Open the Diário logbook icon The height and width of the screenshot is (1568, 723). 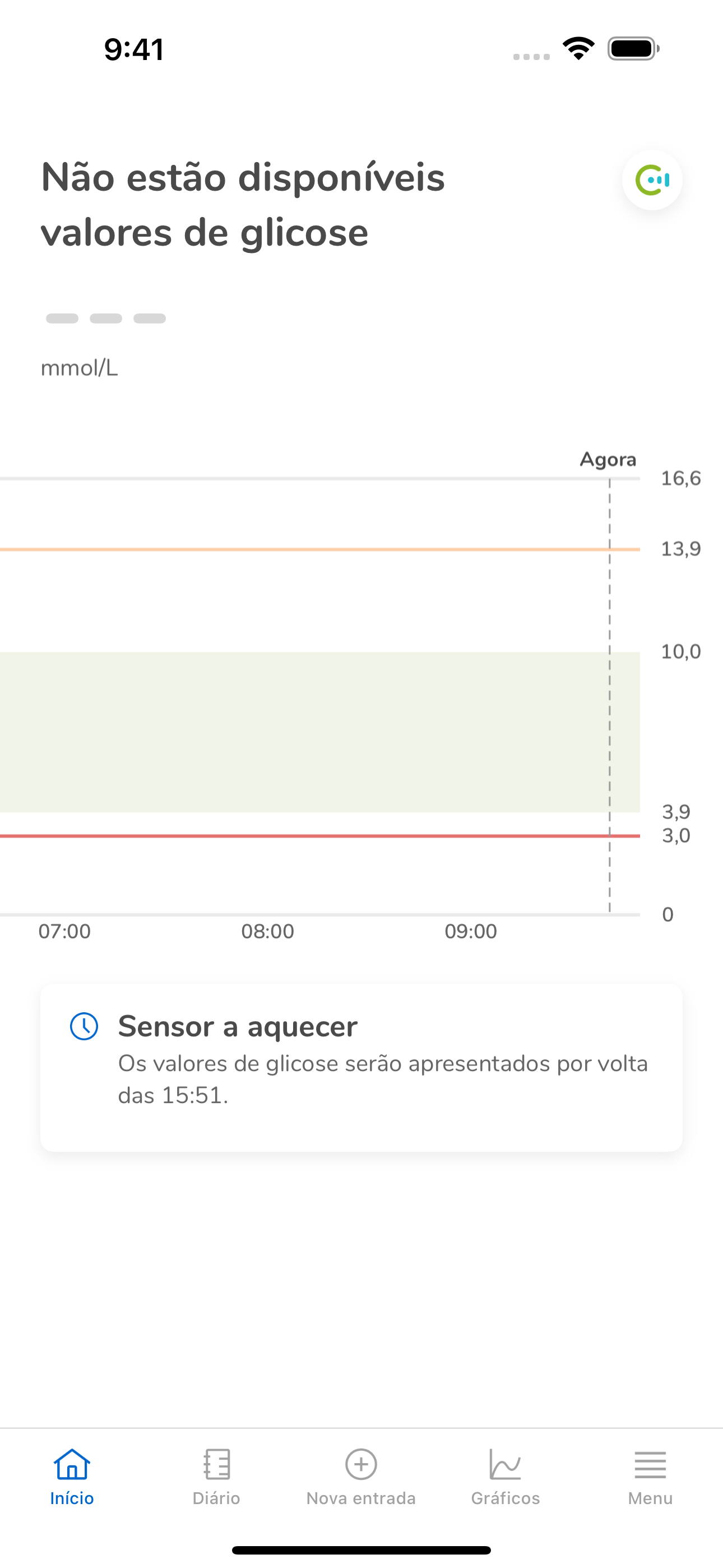point(217,1464)
